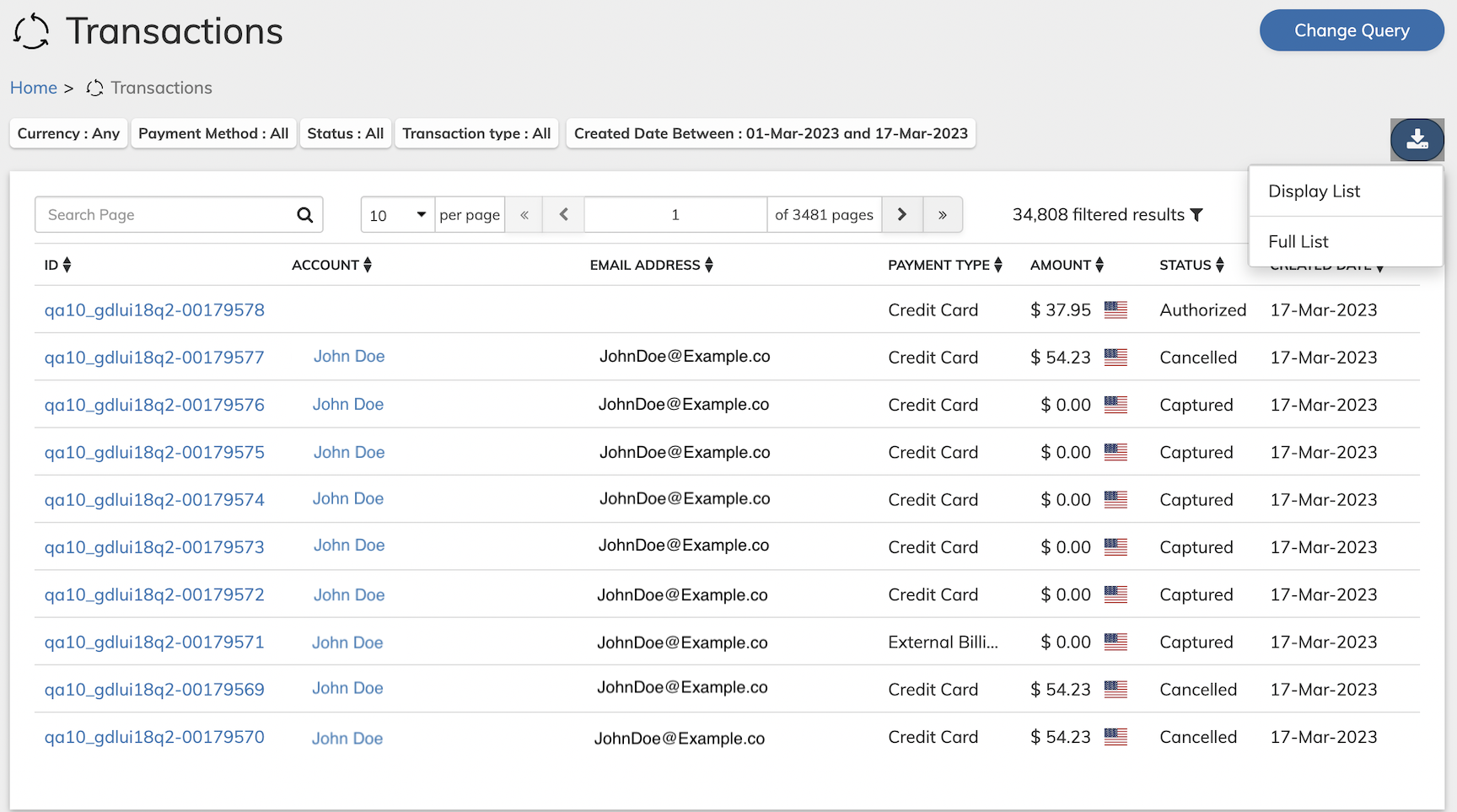This screenshot has width=1457, height=812.
Task: Open transaction qa10_gdlui18q2-00179578
Action: pos(154,310)
